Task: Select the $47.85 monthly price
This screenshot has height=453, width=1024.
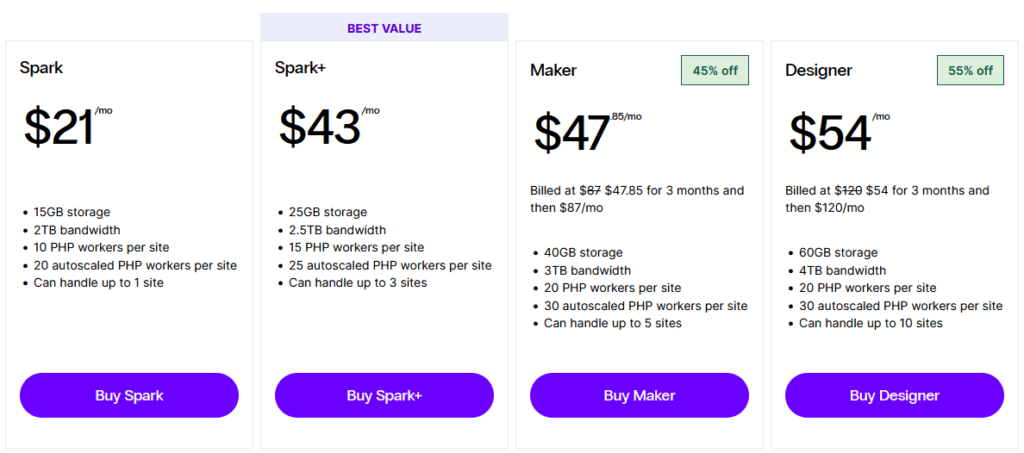Action: click(588, 131)
